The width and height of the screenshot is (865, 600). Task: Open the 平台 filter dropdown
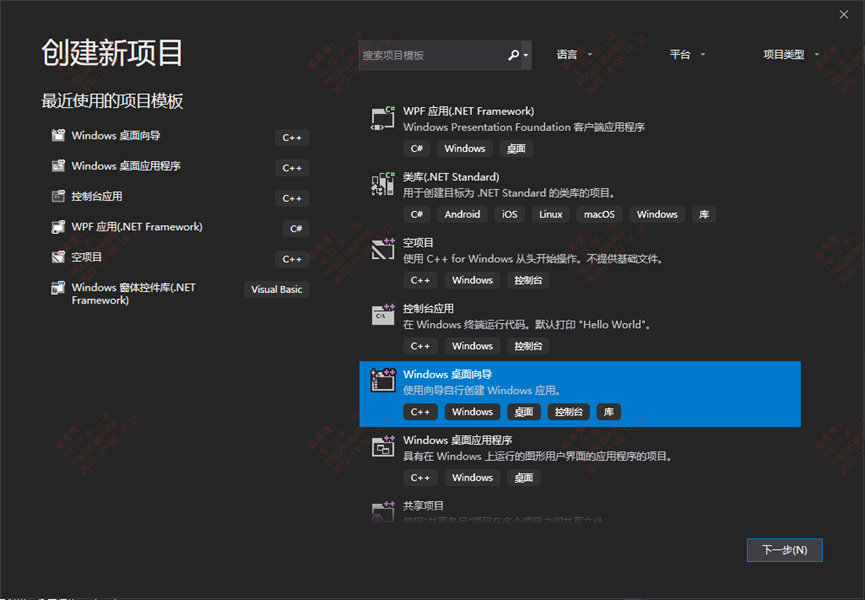[x=687, y=55]
